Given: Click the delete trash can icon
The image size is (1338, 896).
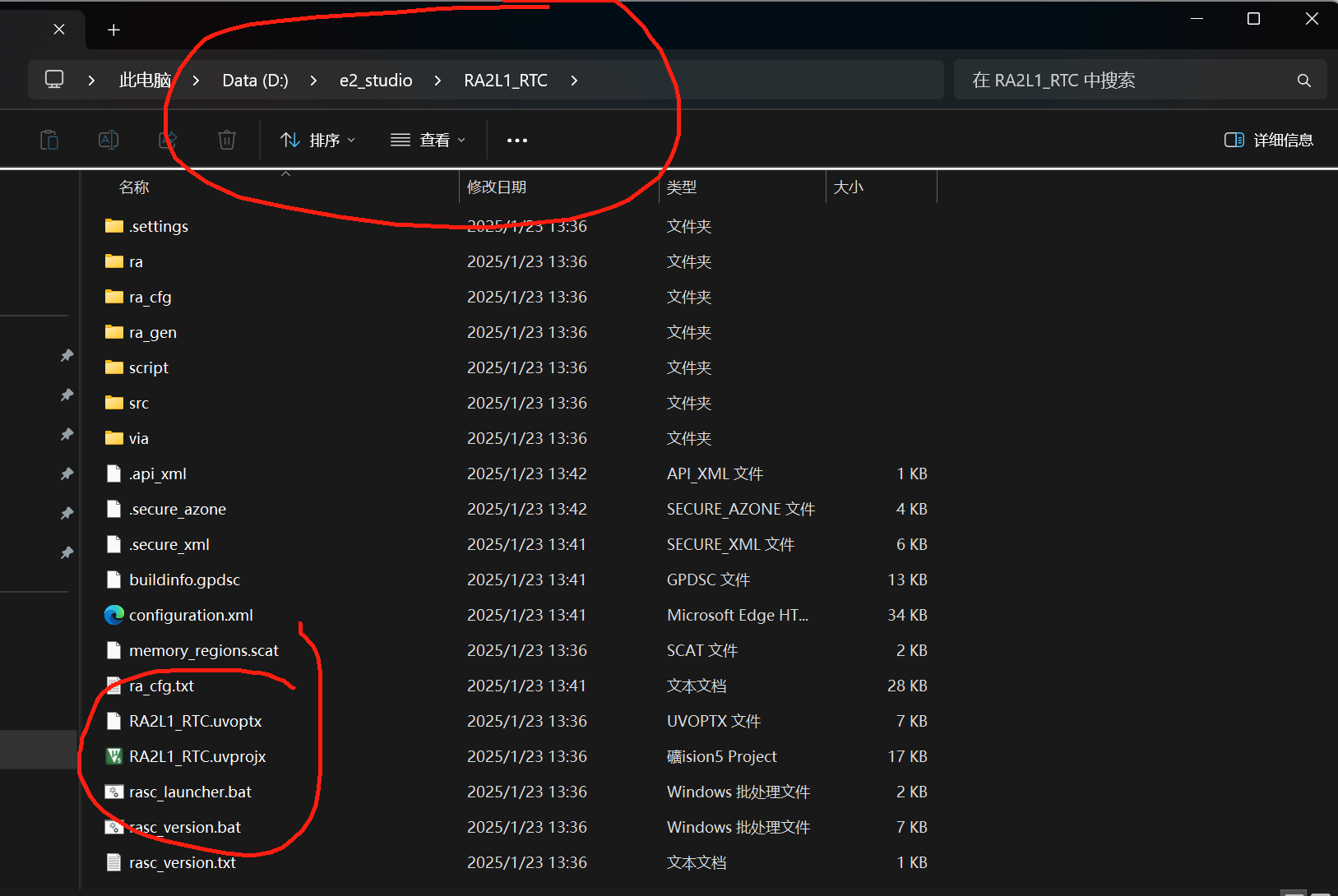Looking at the screenshot, I should click(x=227, y=140).
